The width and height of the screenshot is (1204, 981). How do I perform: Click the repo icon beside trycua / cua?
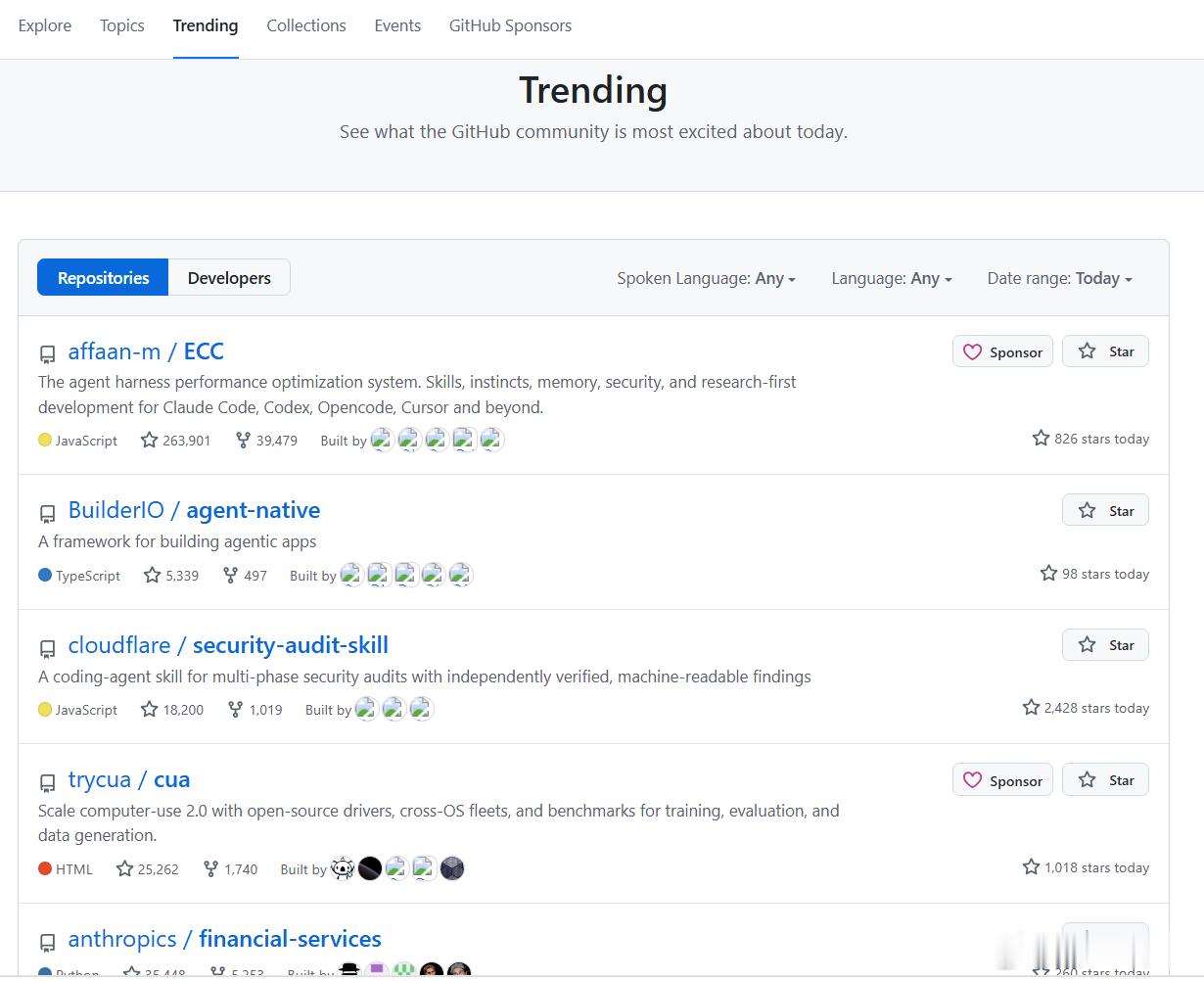pos(47,782)
